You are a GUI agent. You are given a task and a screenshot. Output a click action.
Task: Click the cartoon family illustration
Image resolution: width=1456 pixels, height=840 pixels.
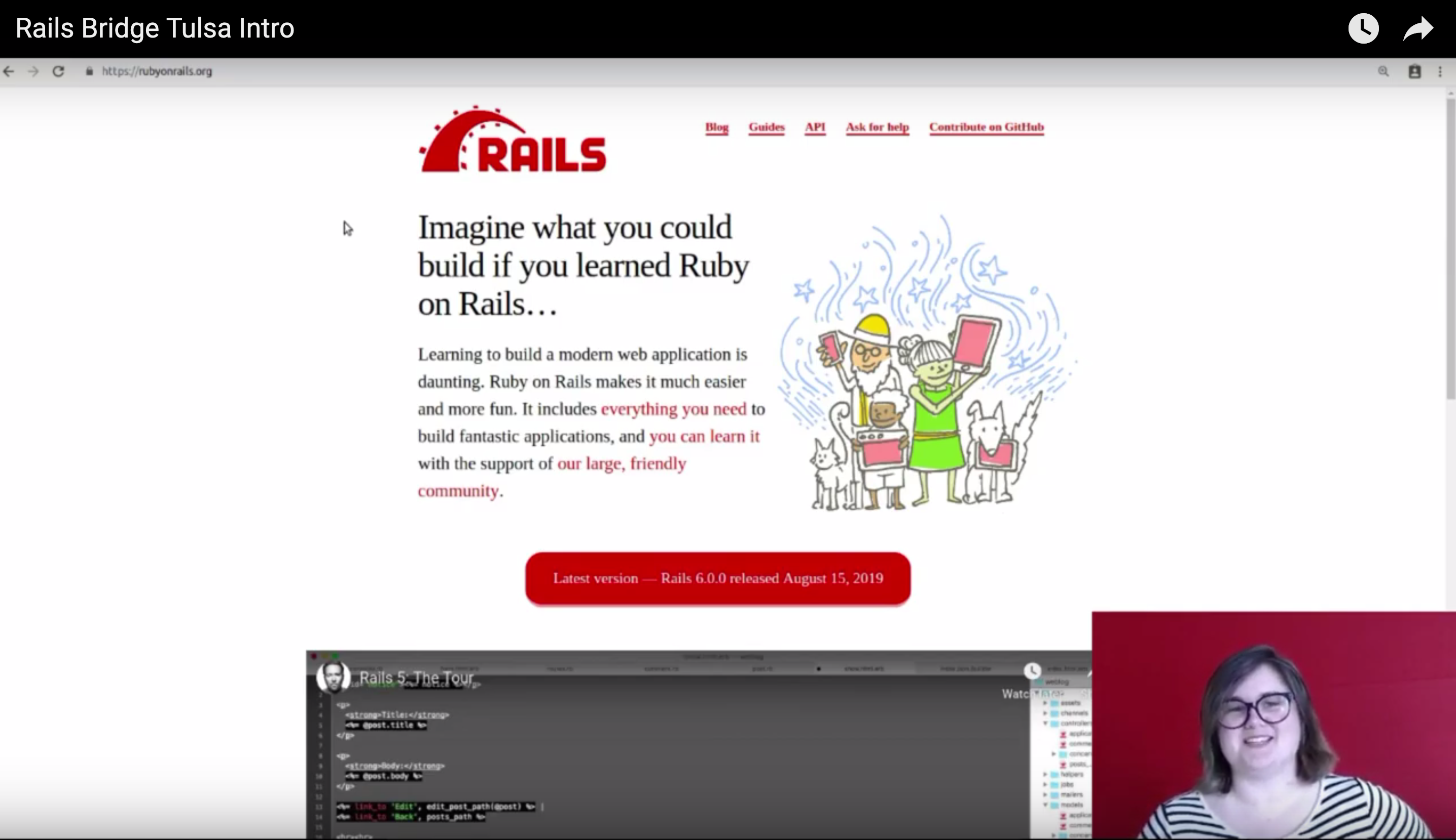(x=927, y=364)
